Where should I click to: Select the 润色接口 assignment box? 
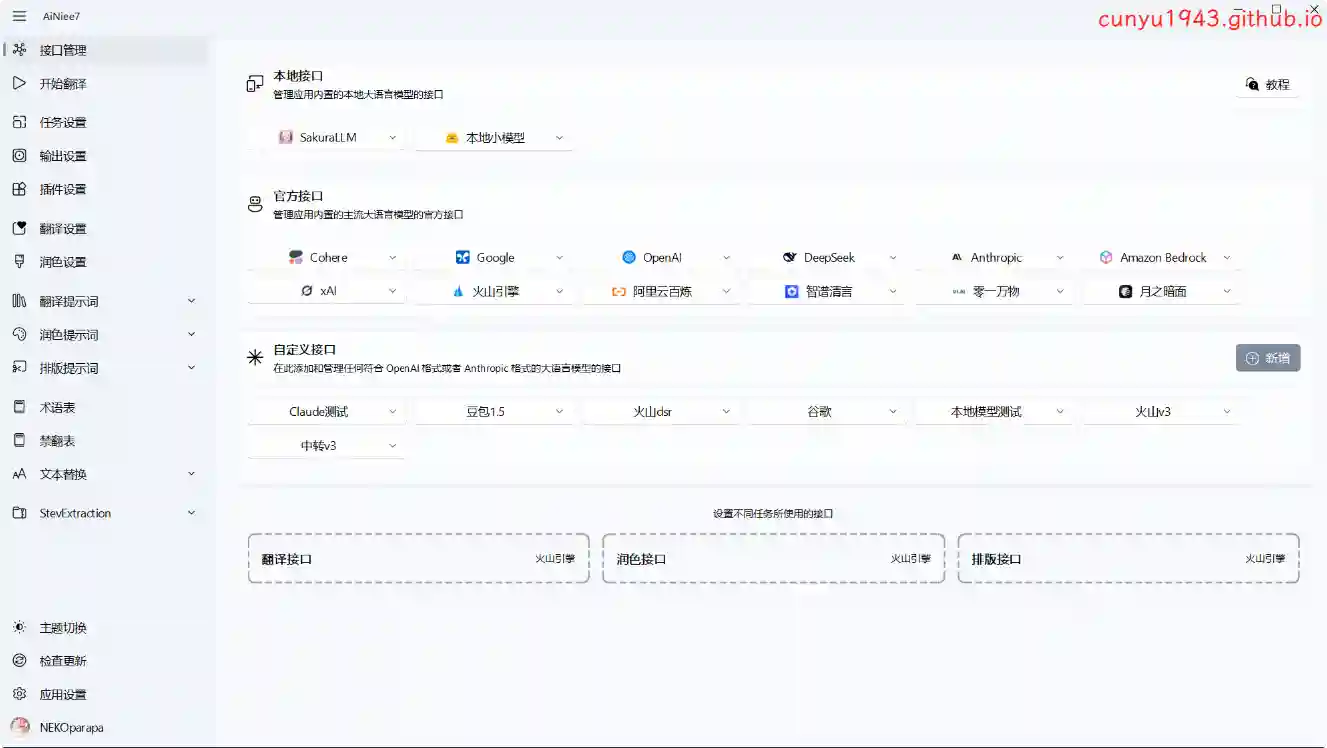773,559
